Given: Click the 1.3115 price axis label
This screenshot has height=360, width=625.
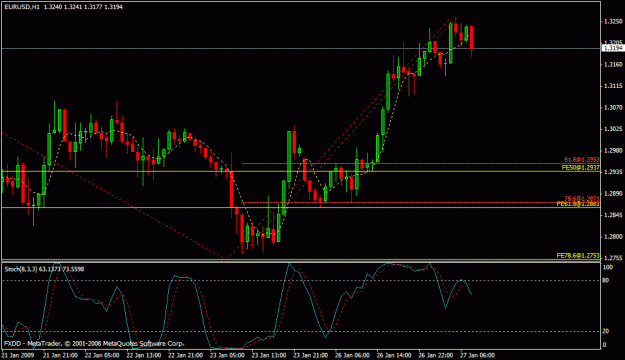Looking at the screenshot, I should click(x=613, y=86).
